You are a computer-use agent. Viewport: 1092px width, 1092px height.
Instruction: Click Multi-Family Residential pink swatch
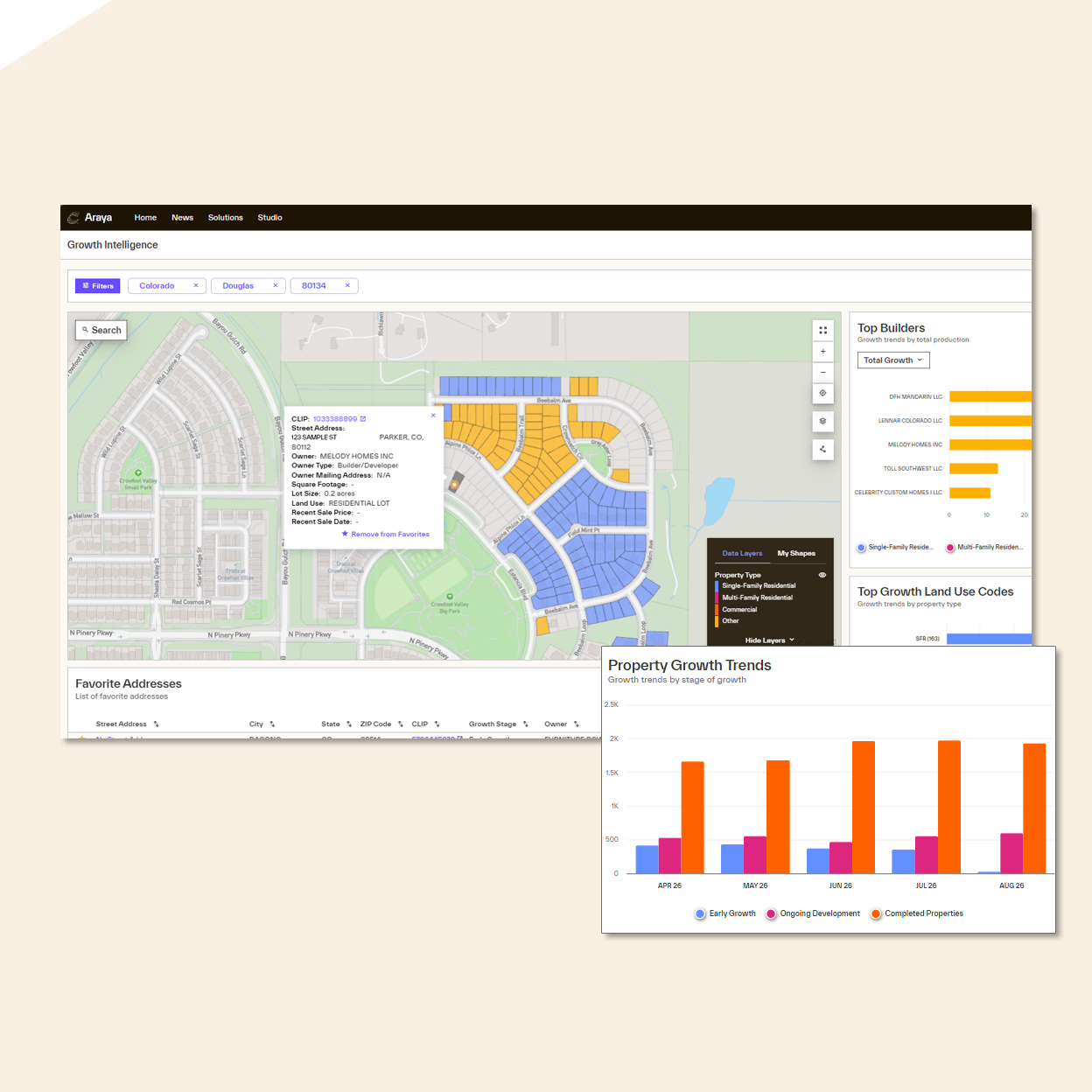pyautogui.click(x=717, y=598)
